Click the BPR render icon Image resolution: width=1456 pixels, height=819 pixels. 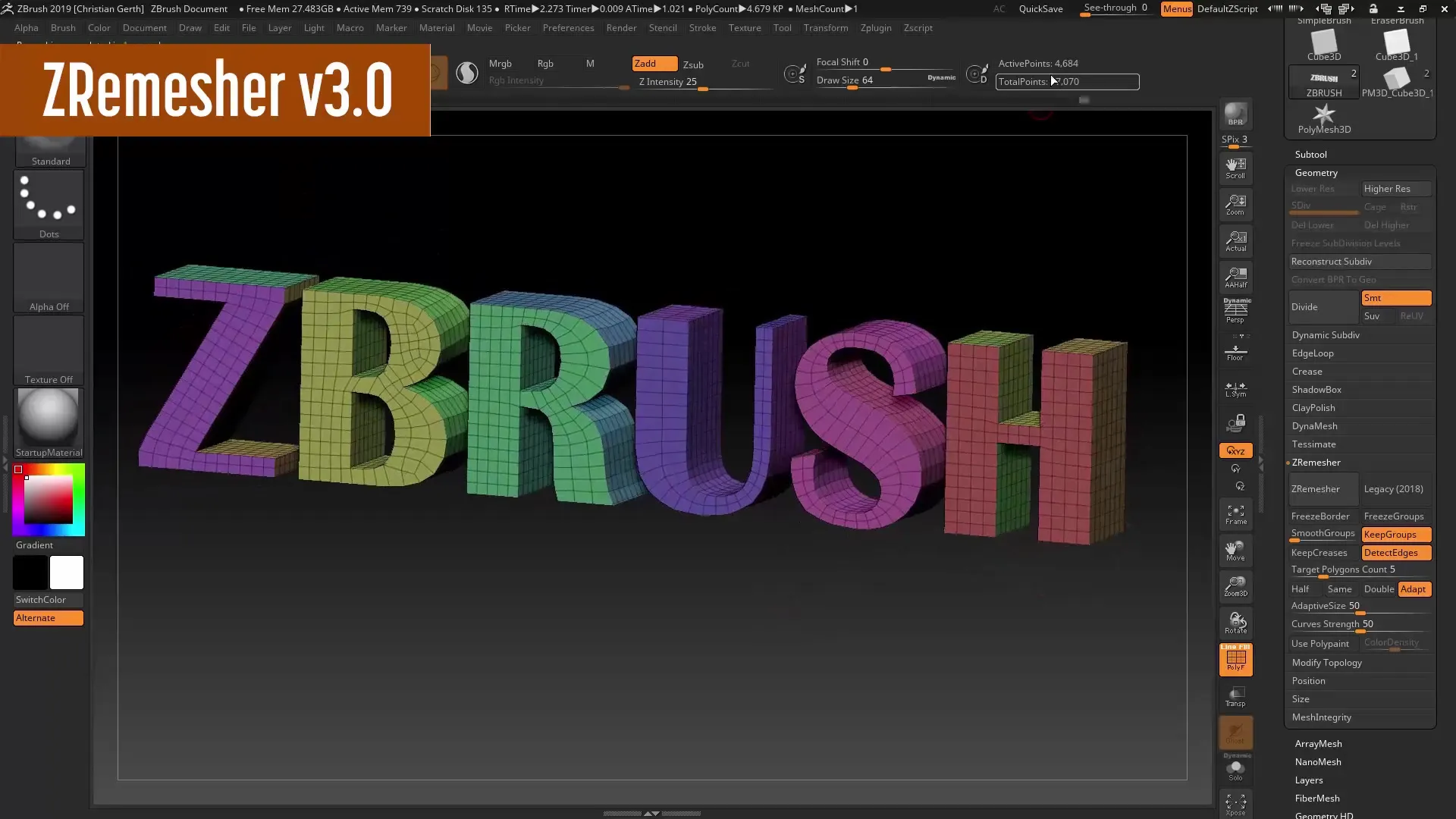point(1235,114)
